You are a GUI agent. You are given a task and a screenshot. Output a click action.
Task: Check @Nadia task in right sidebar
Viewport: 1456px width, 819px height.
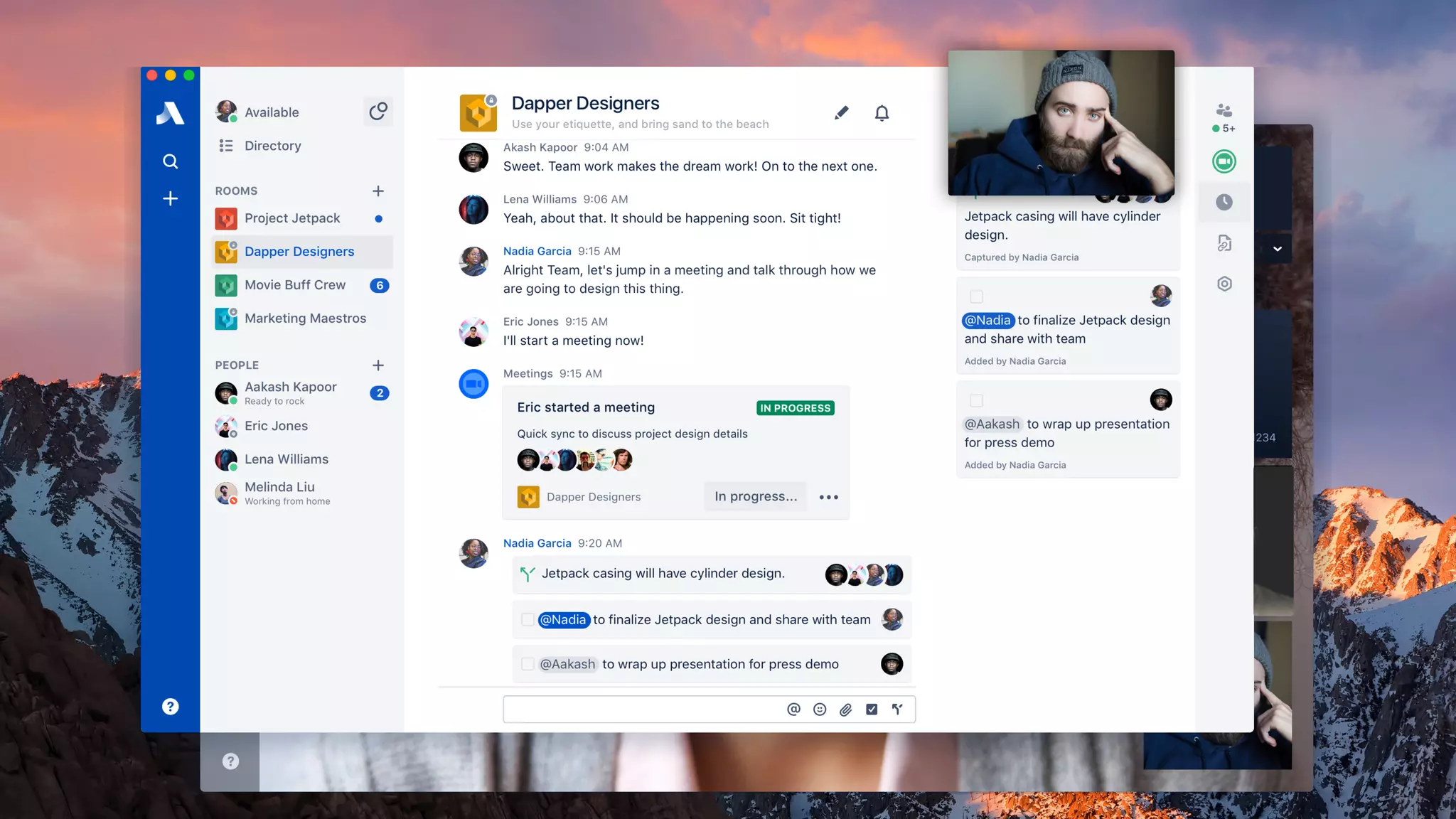point(977,296)
